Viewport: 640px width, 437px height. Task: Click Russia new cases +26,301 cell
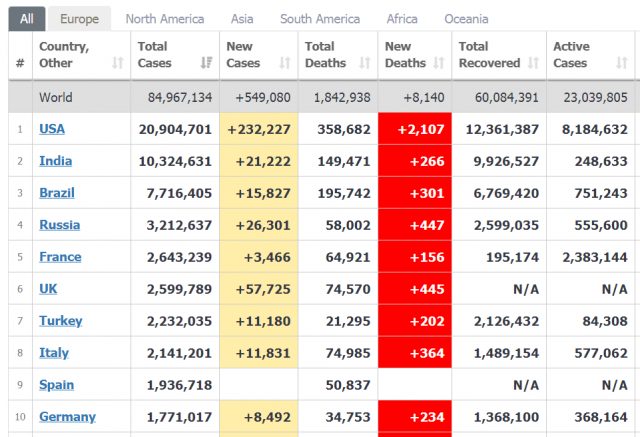pyautogui.click(x=259, y=225)
